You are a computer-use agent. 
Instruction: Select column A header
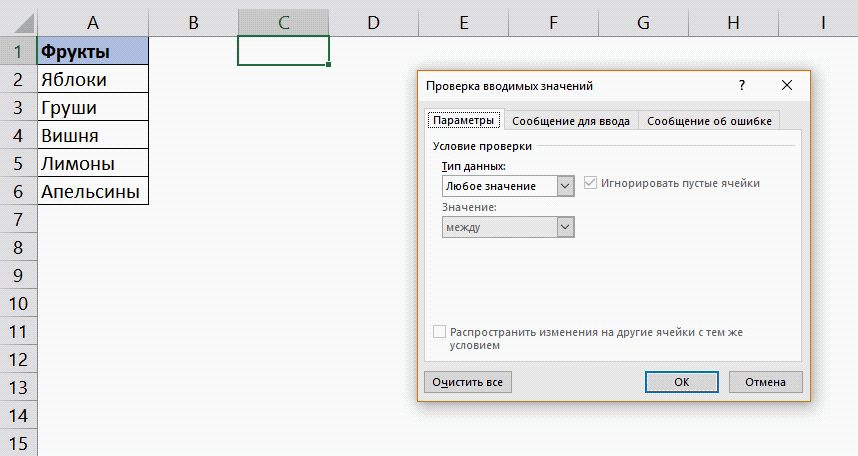point(92,21)
